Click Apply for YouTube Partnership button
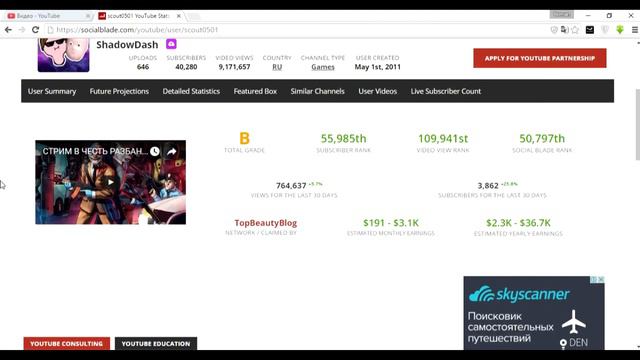Viewport: 640px width, 360px height. click(540, 58)
